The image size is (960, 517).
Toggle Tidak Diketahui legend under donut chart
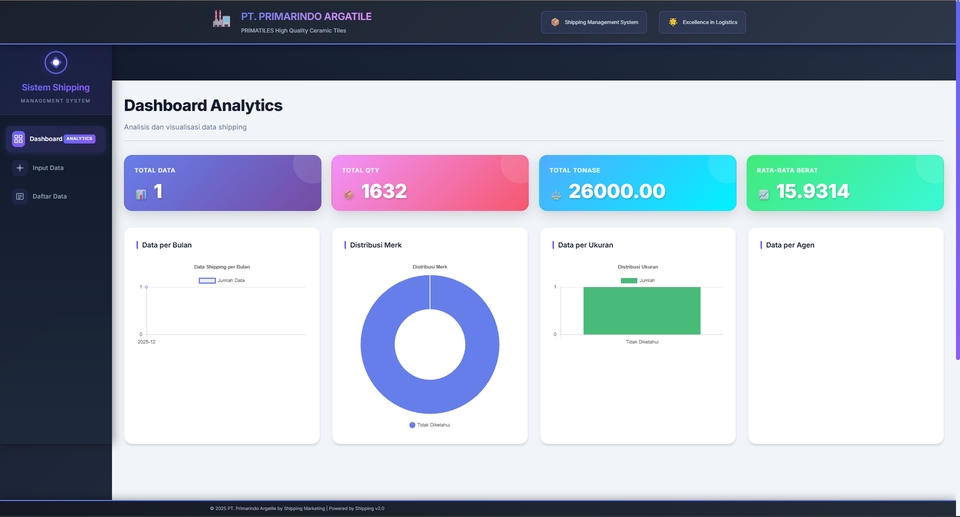(430, 425)
